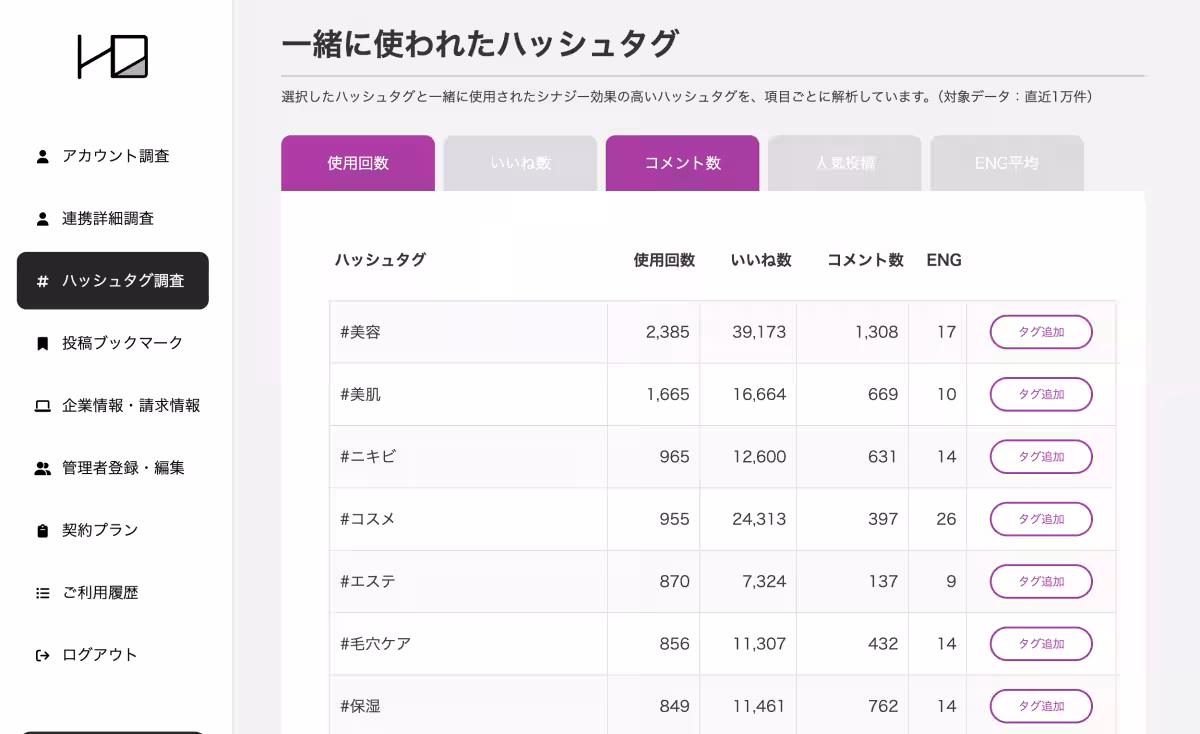Screen dimensions: 1200x734
Task: Click the logout arrow icon beside ログアウト
Action: (x=41, y=655)
